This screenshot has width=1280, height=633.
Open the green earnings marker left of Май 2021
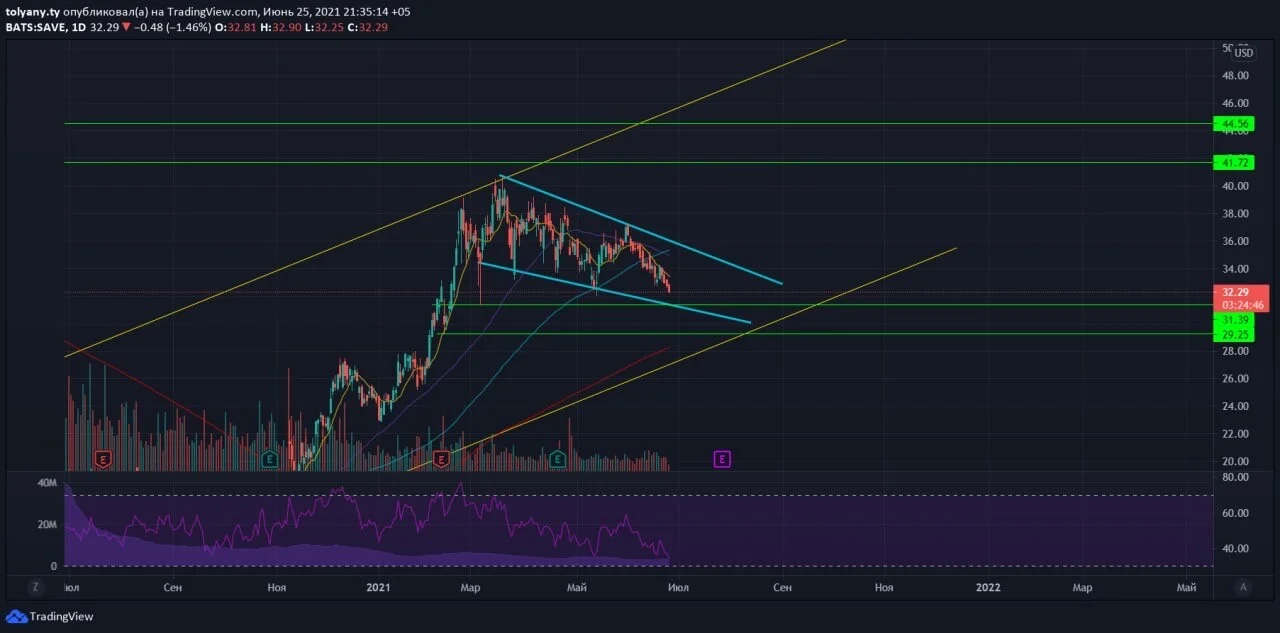(x=558, y=459)
